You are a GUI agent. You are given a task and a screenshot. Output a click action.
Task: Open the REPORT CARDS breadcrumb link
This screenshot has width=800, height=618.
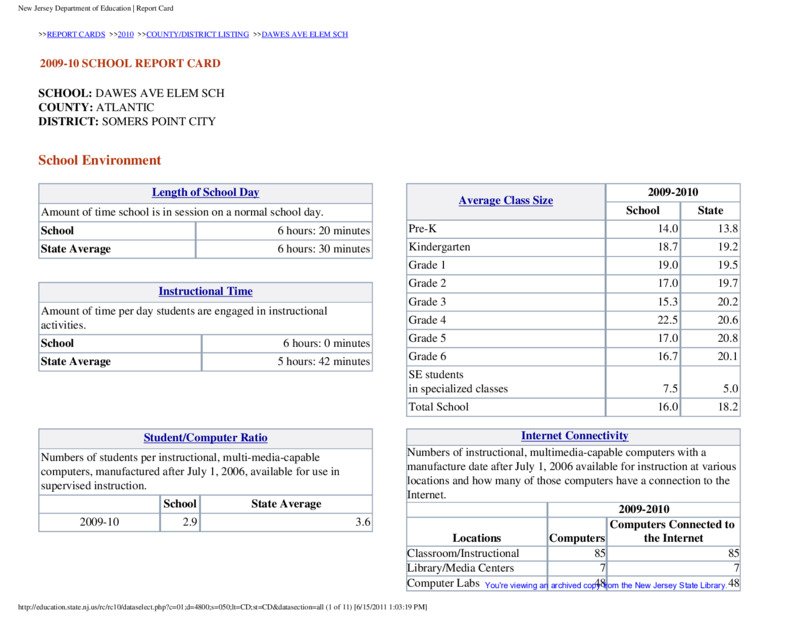[76, 34]
